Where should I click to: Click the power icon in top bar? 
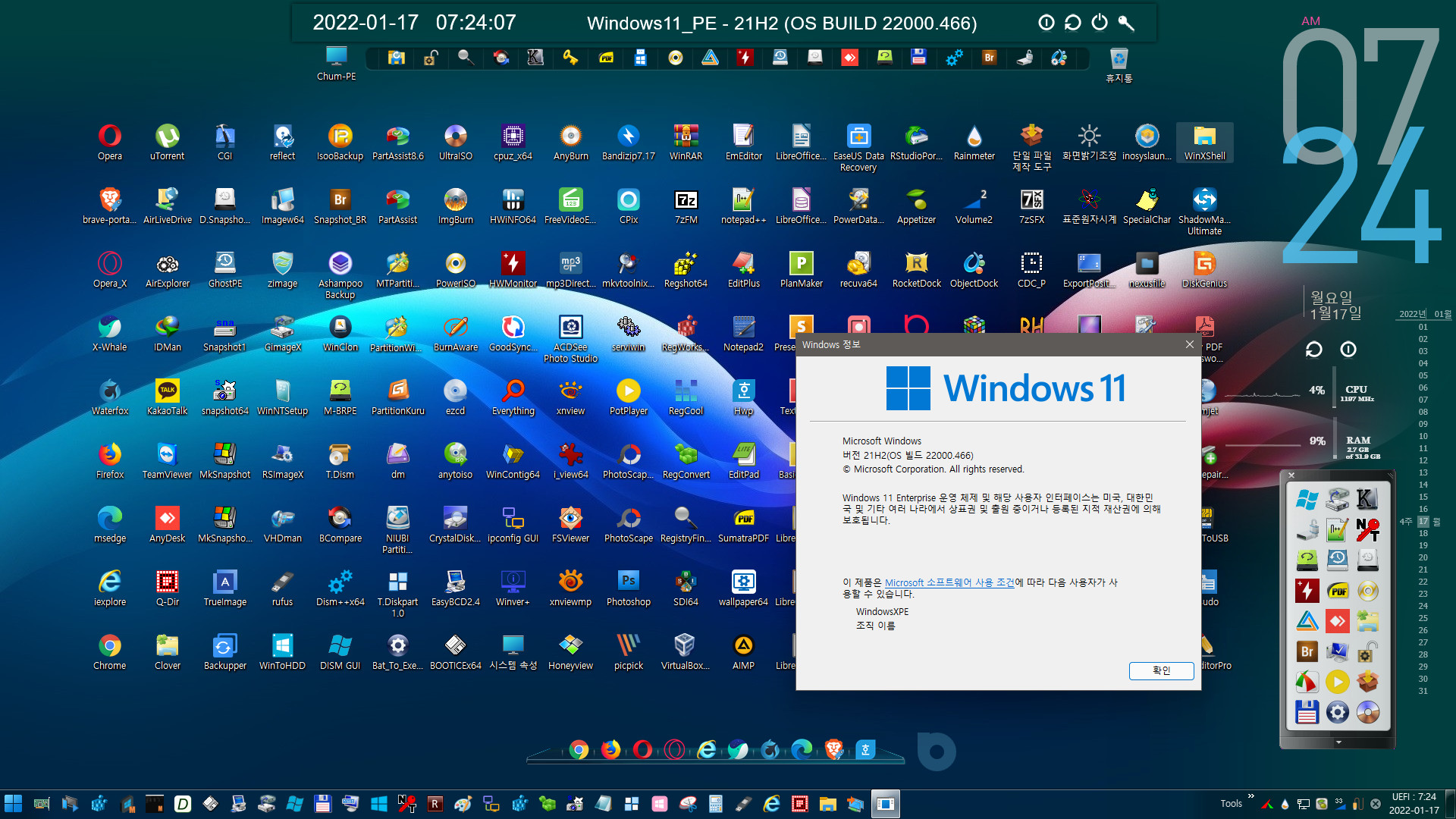click(1100, 23)
